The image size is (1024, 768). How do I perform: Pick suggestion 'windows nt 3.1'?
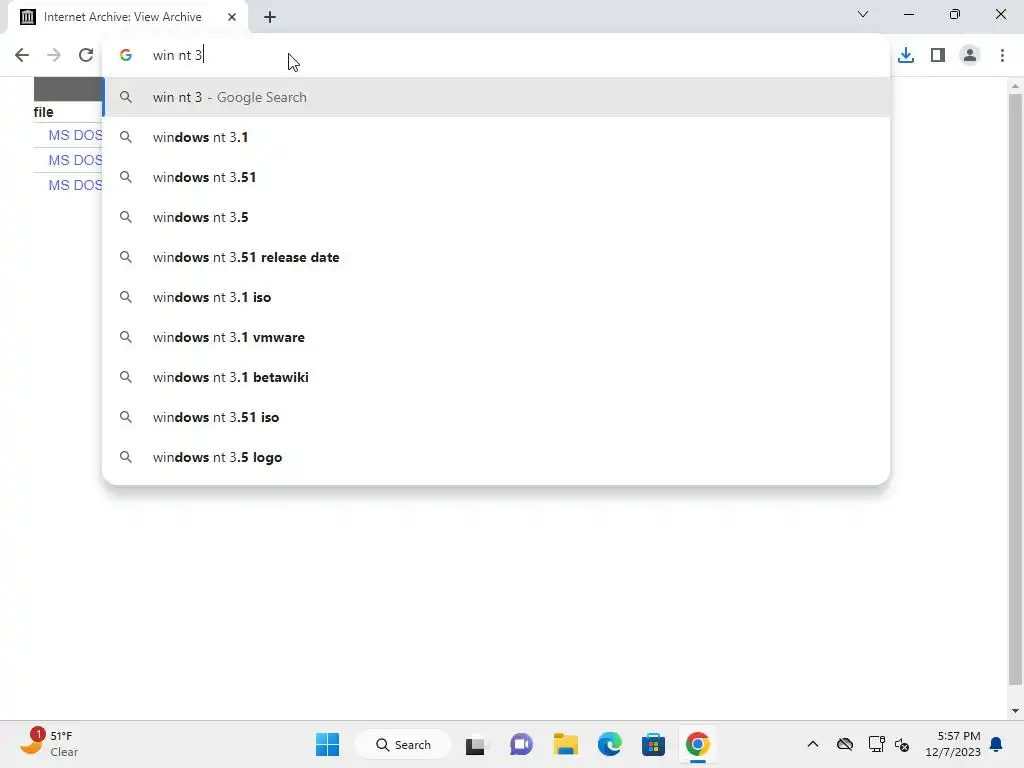(496, 137)
